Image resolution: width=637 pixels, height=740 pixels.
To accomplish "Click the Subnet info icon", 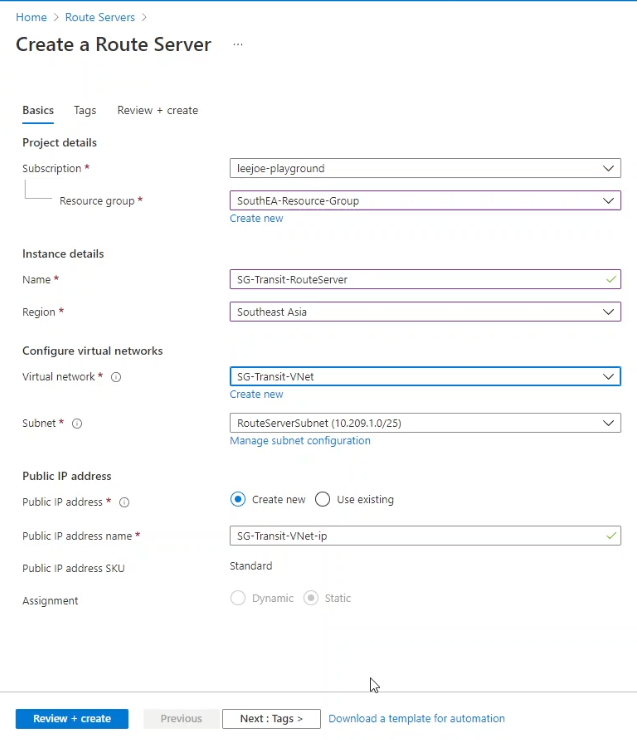I will [x=77, y=424].
